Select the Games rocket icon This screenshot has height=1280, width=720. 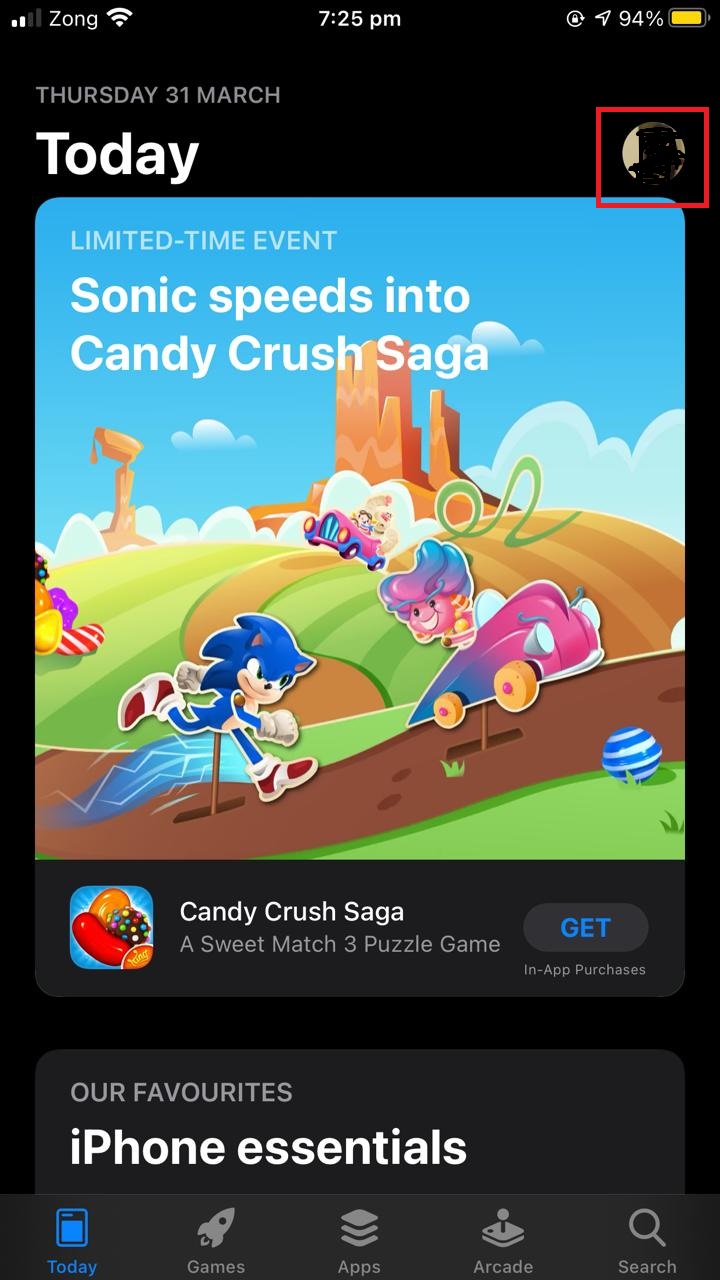pyautogui.click(x=215, y=1228)
